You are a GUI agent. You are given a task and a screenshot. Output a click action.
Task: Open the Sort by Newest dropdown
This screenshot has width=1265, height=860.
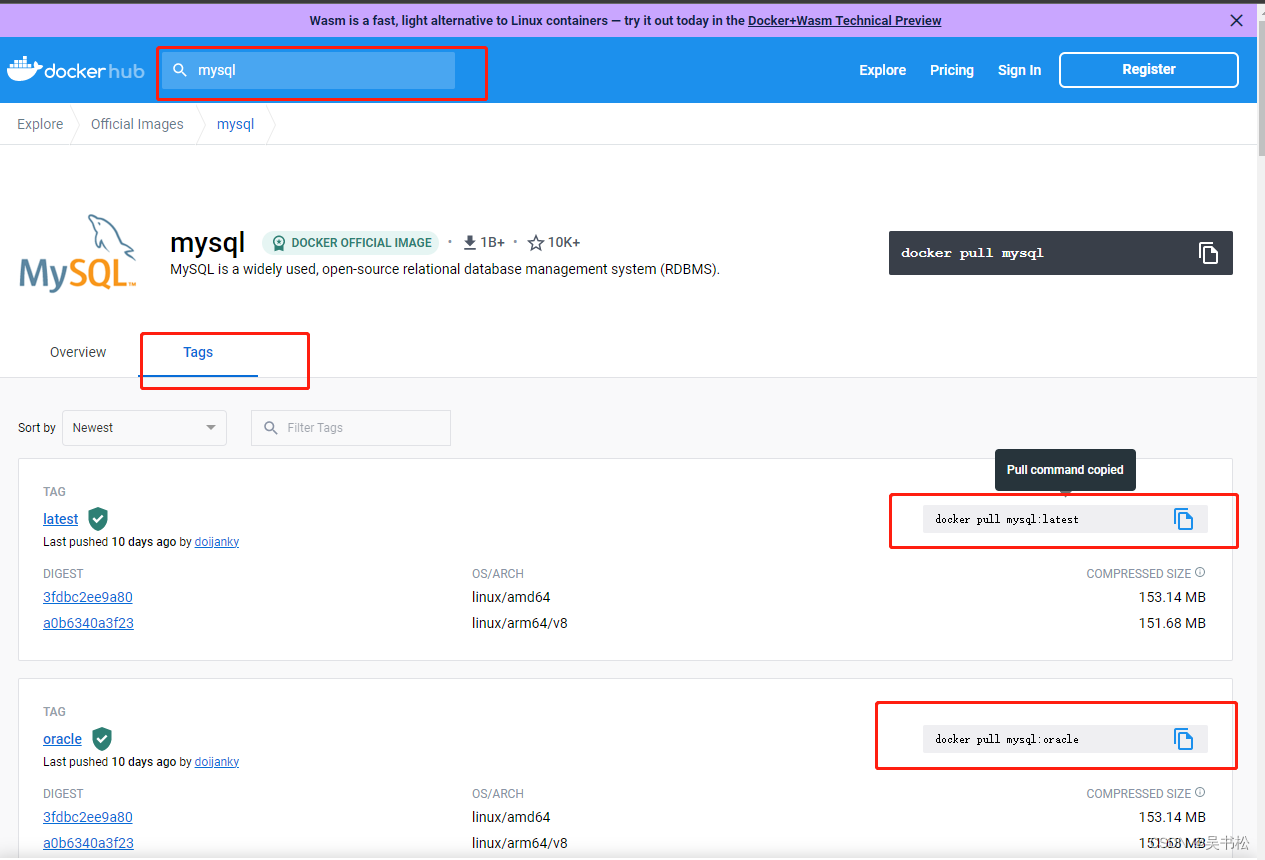click(x=144, y=428)
